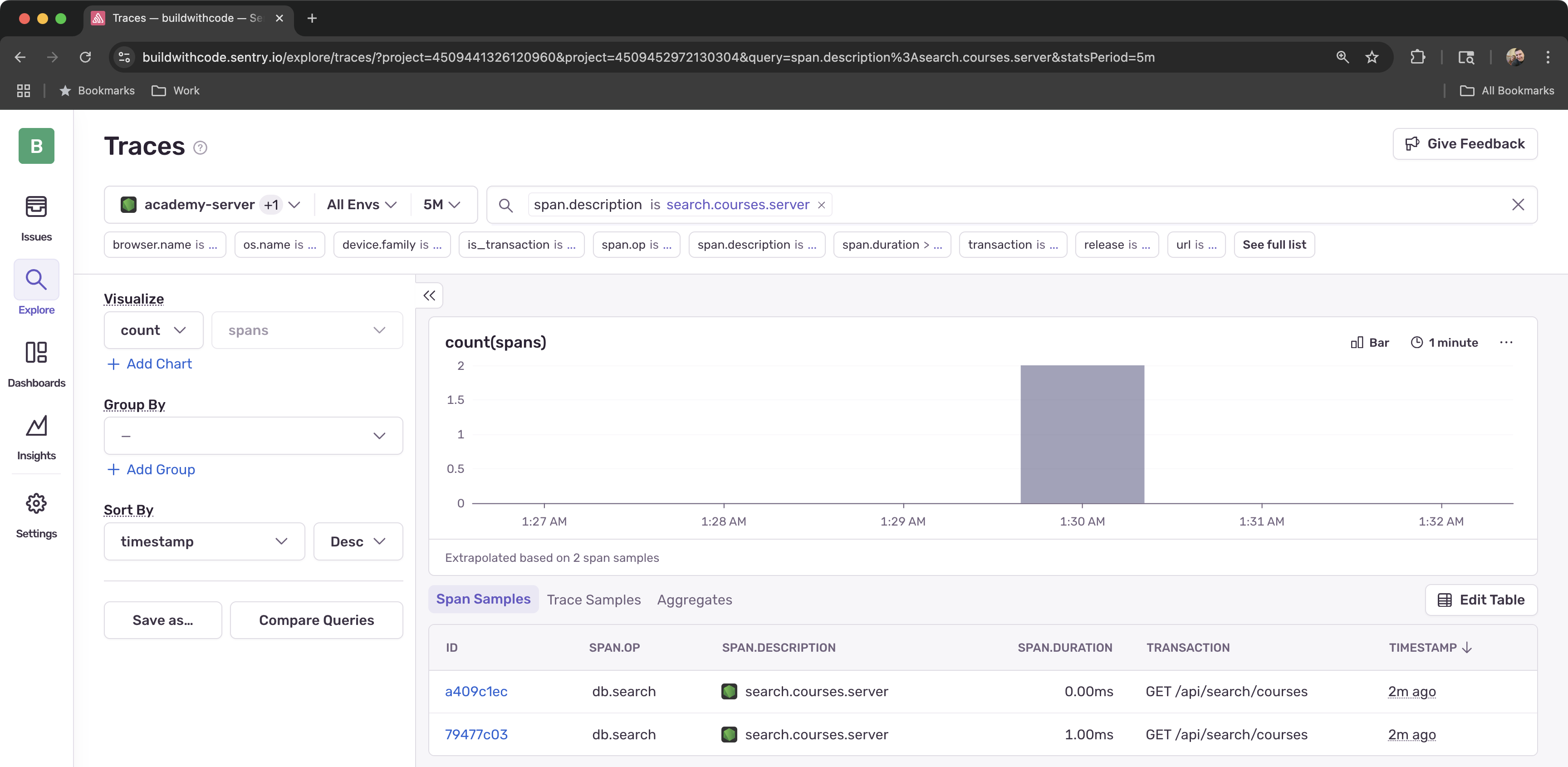Open the Dashboards sidebar section

coord(36,364)
